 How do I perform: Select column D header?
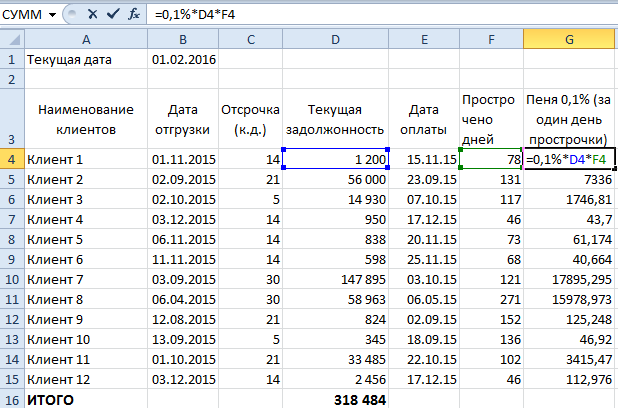click(335, 39)
